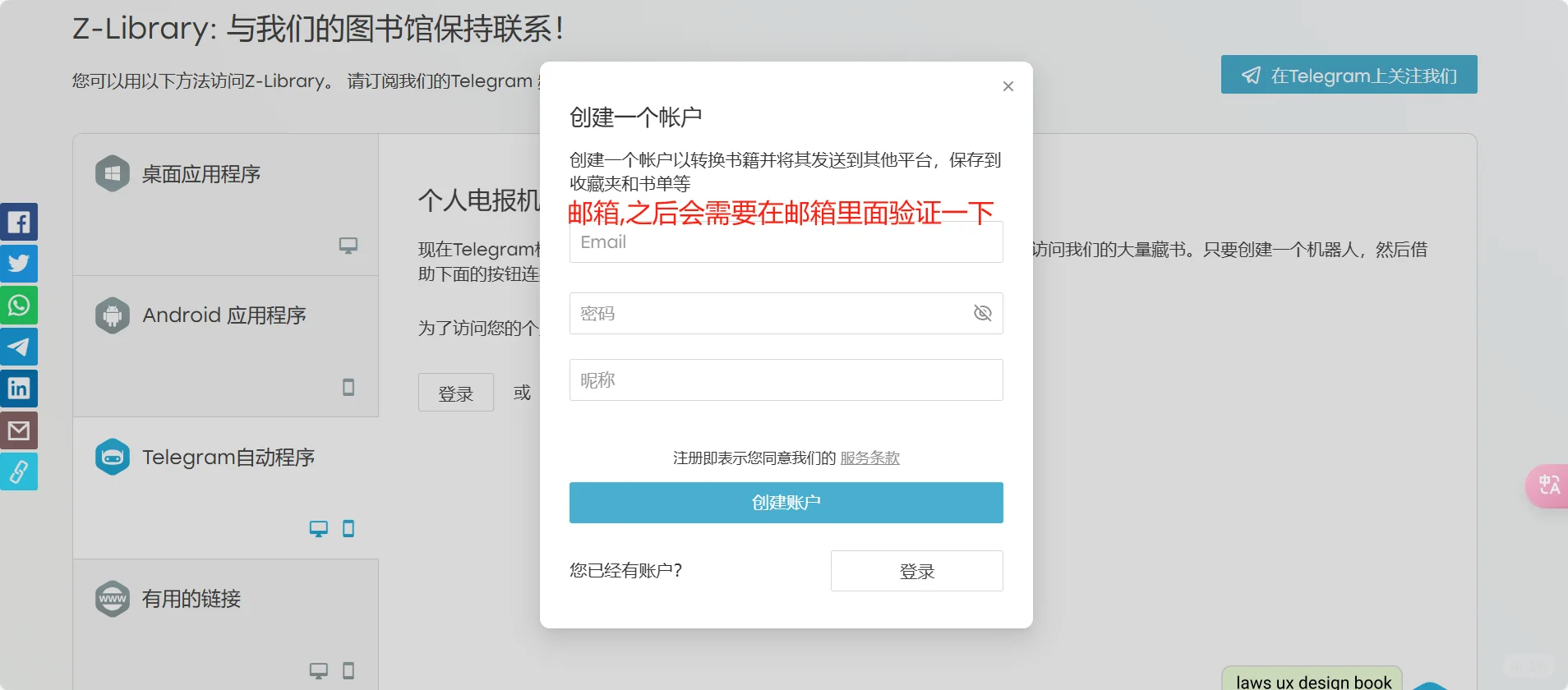Click the Telegram bot icon
This screenshot has height=690, width=1568.
(113, 457)
